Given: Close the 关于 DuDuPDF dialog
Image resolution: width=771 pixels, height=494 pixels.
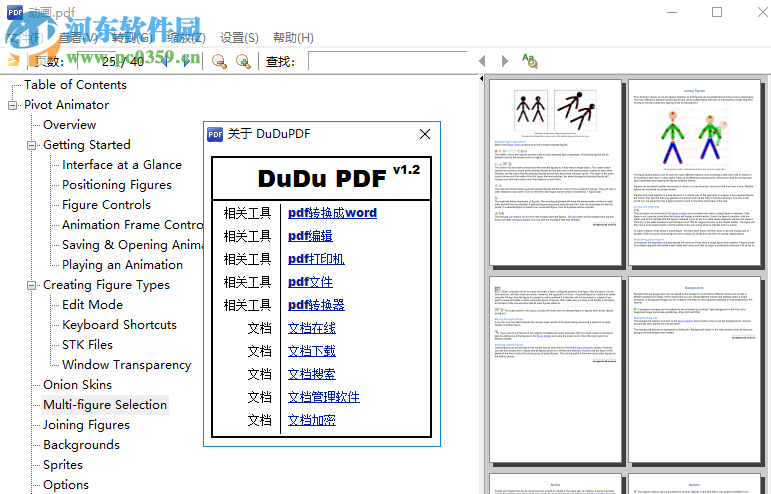Looking at the screenshot, I should click(x=425, y=134).
